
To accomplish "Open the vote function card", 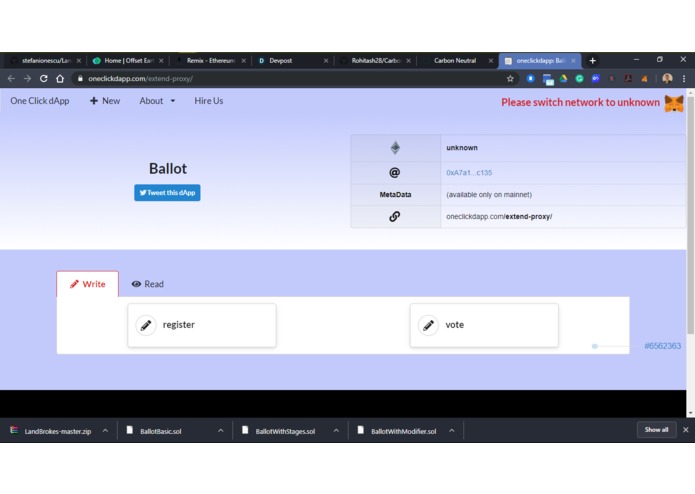I will pos(484,325).
